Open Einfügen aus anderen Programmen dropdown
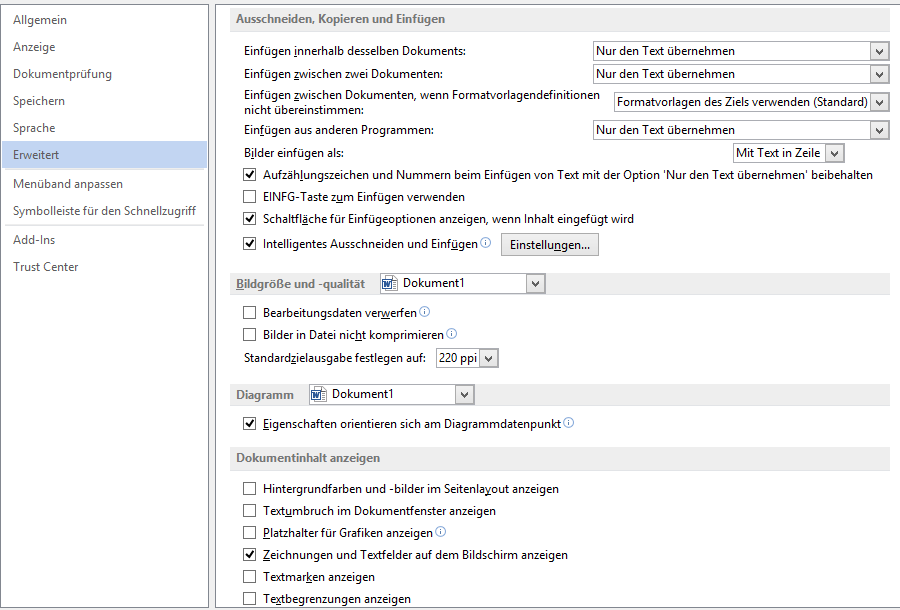This screenshot has height=610, width=900. click(879, 130)
